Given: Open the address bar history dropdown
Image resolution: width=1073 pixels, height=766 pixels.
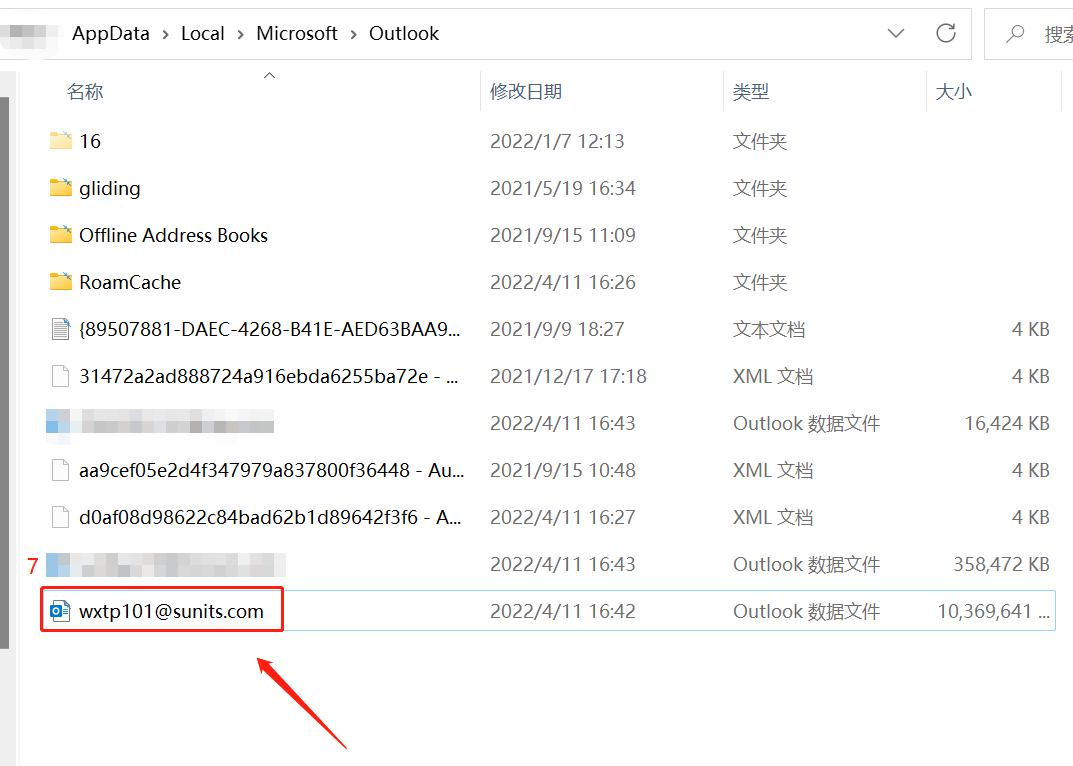Looking at the screenshot, I should (x=896, y=33).
